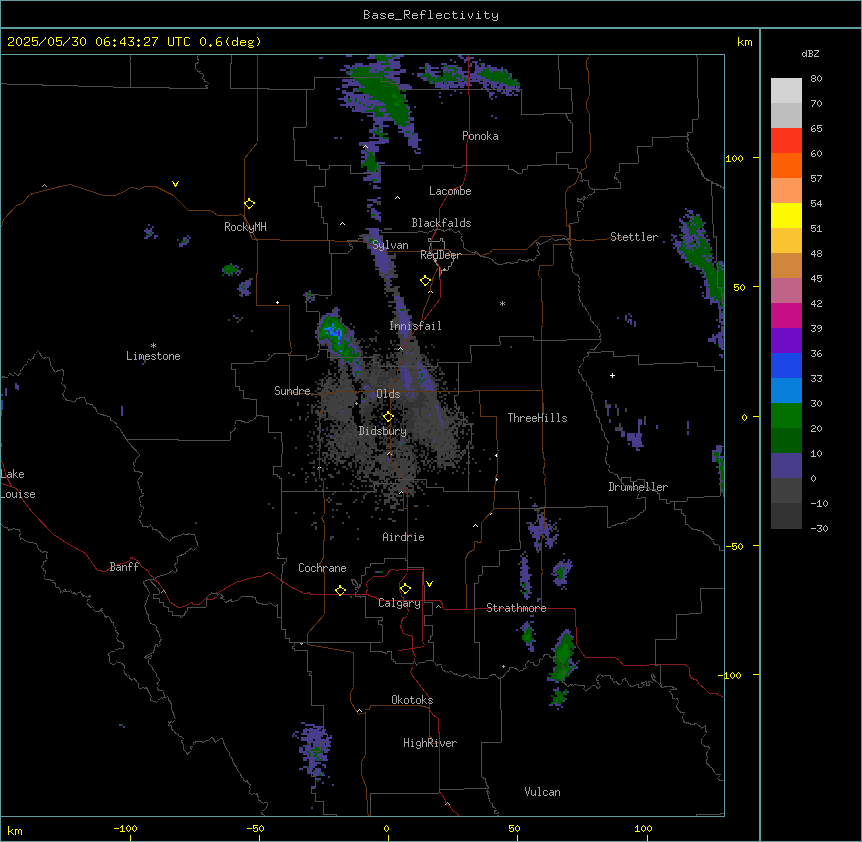
Task: Click the Vulcan label
Action: [543, 792]
